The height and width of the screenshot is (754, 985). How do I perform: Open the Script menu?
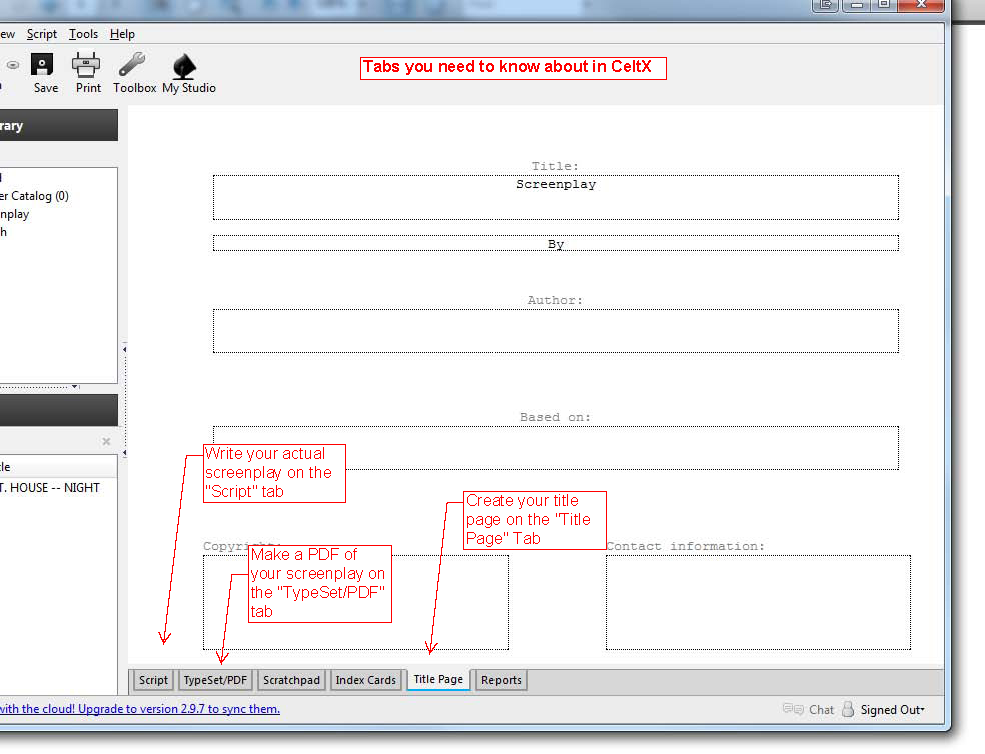(x=41, y=34)
